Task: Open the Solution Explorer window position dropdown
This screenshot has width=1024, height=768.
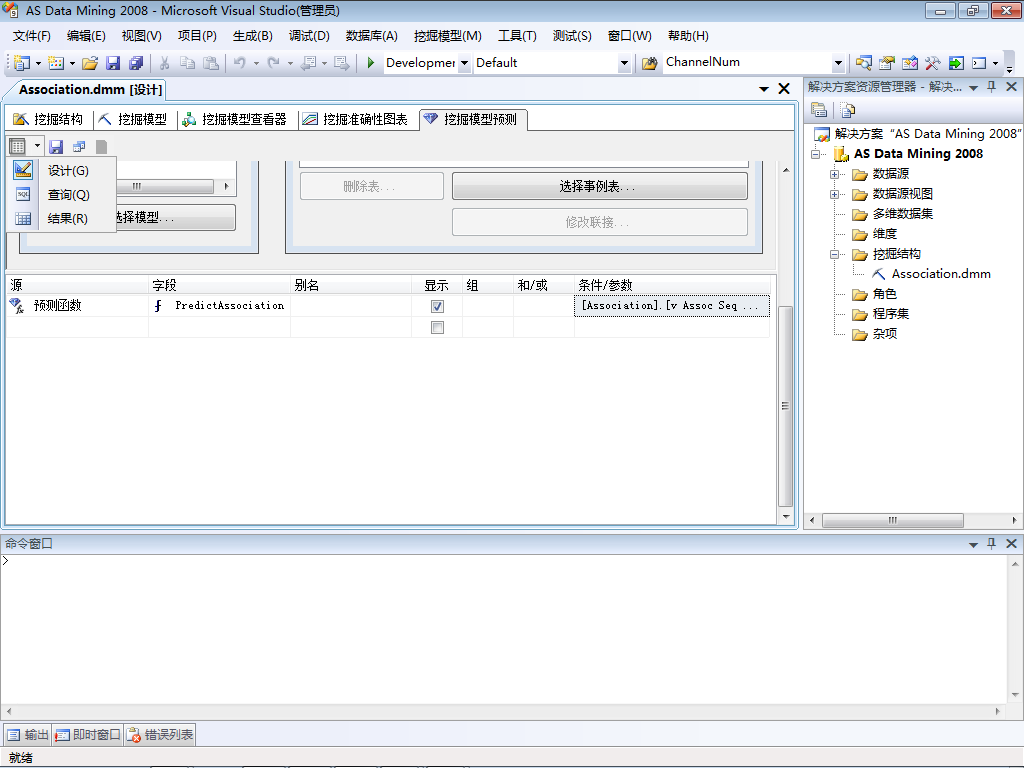Action: (973, 88)
